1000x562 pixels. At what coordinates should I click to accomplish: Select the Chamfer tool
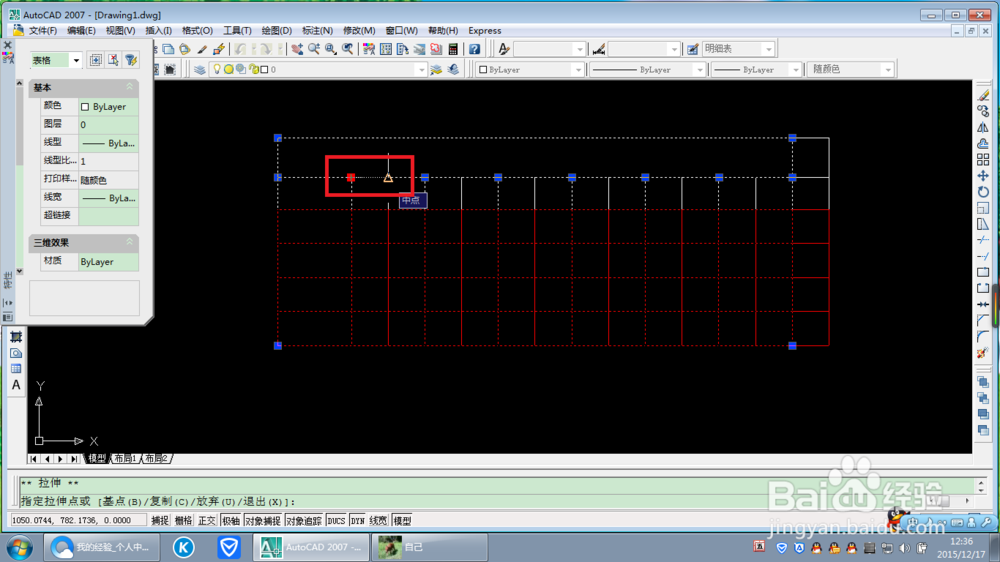pos(983,320)
